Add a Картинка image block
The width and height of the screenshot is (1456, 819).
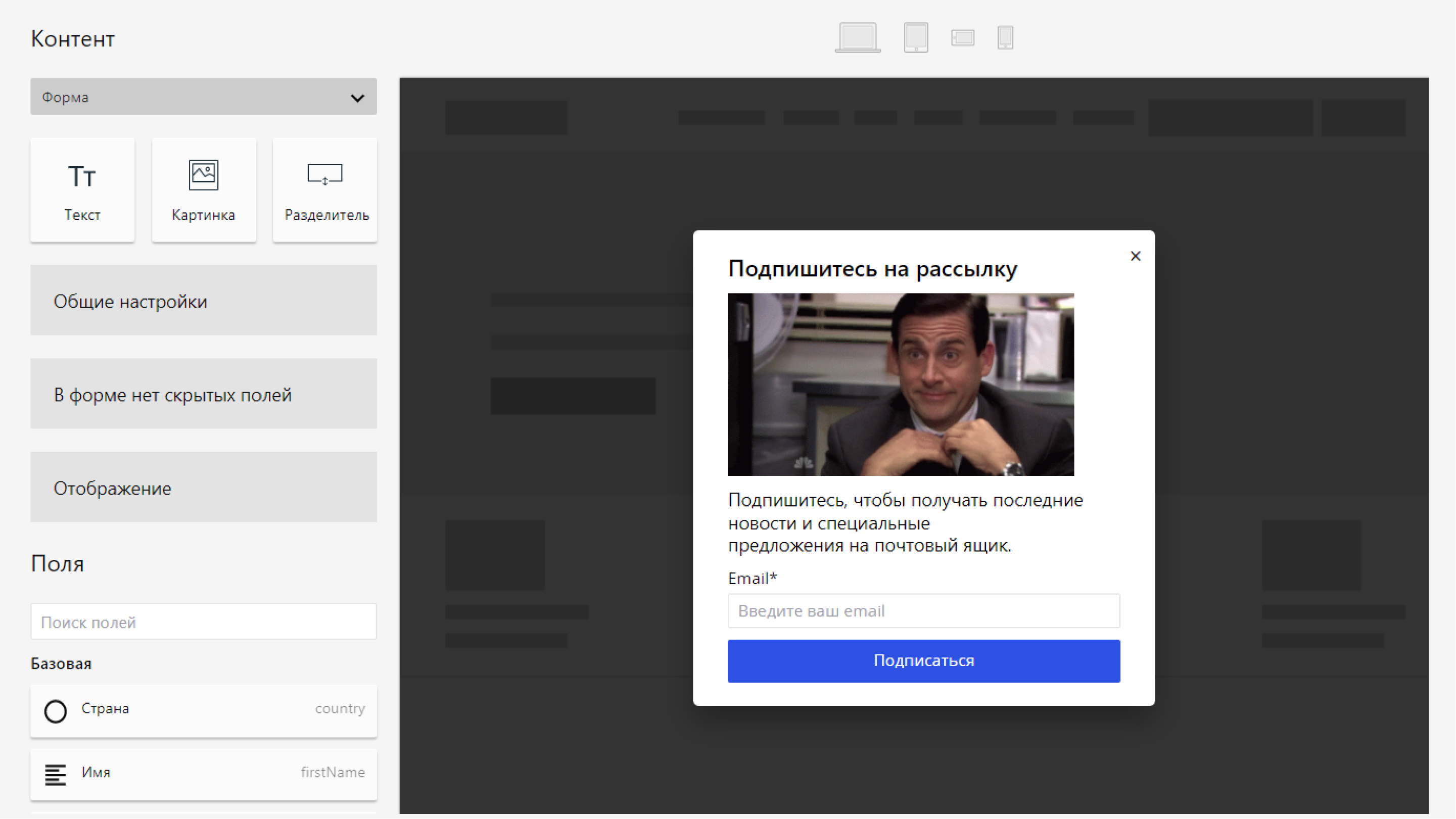click(204, 190)
